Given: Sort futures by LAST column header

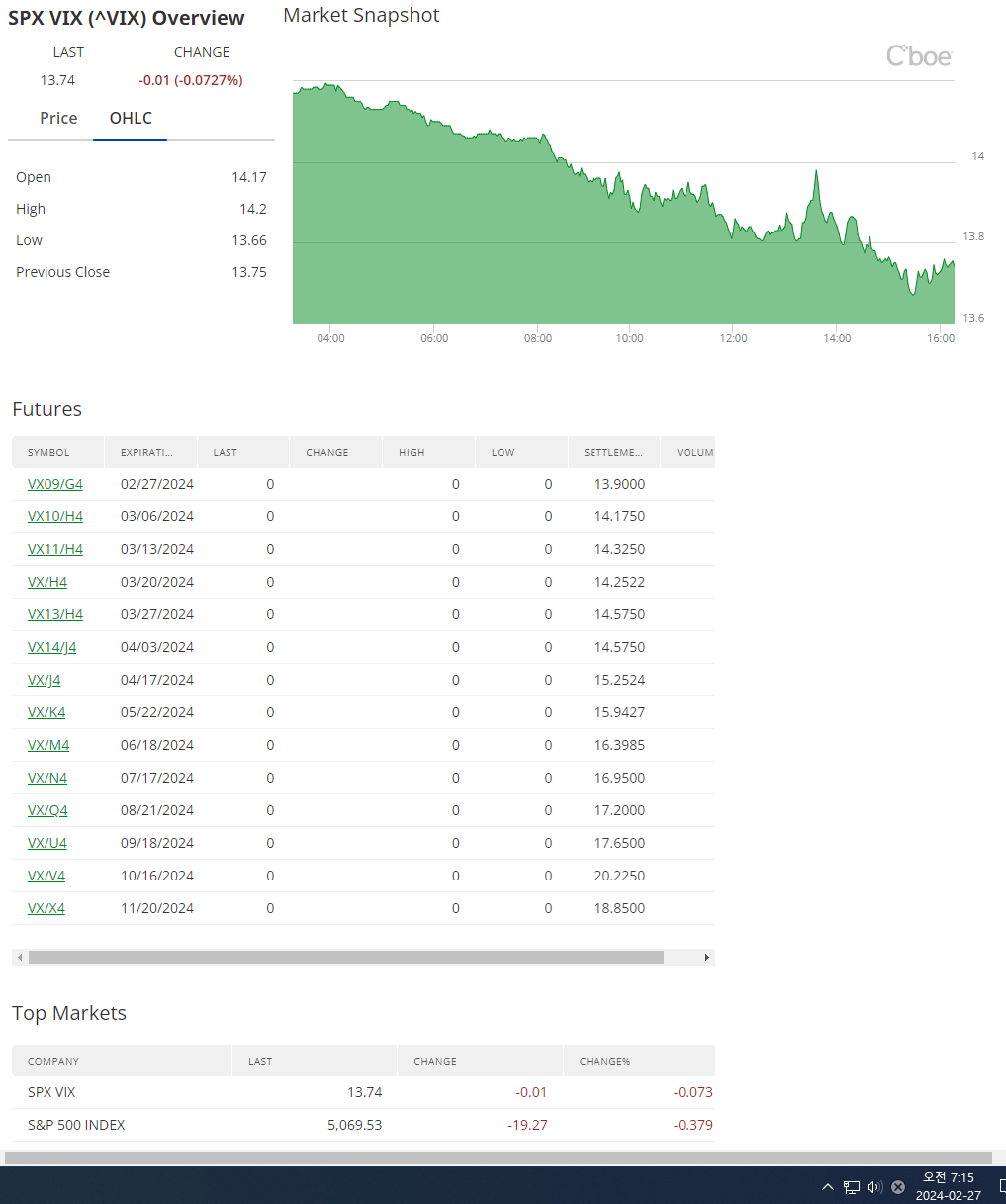Looking at the screenshot, I should [x=243, y=452].
